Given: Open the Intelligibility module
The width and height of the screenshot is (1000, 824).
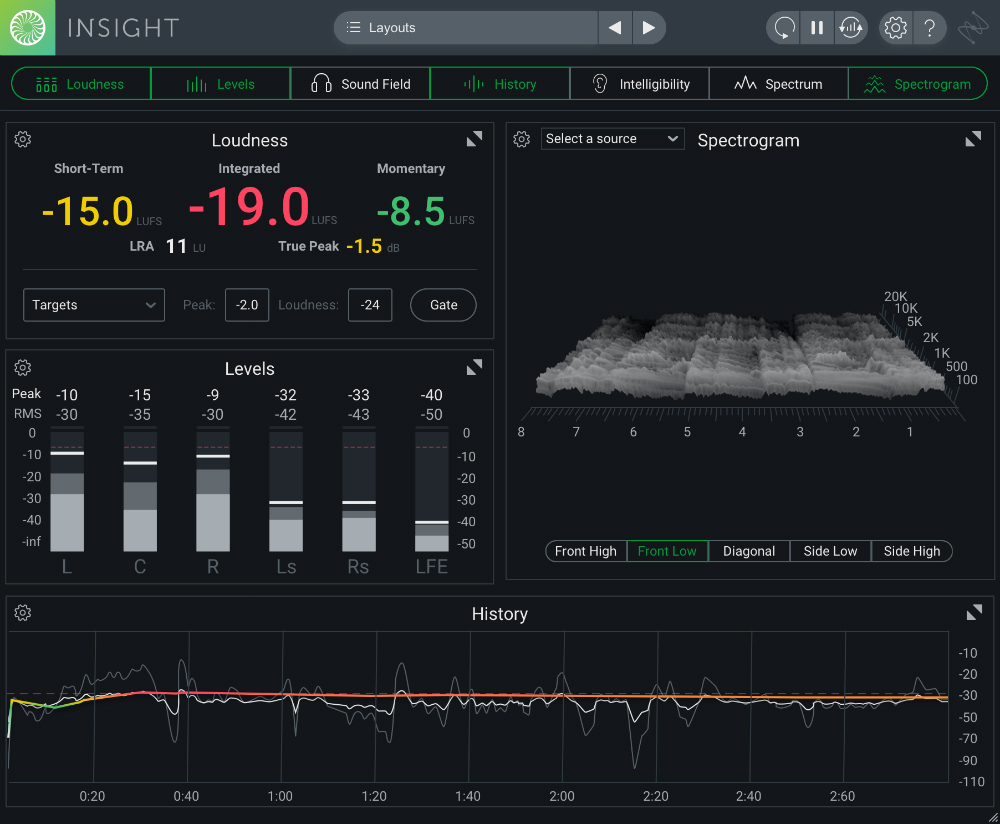Looking at the screenshot, I should coord(638,83).
